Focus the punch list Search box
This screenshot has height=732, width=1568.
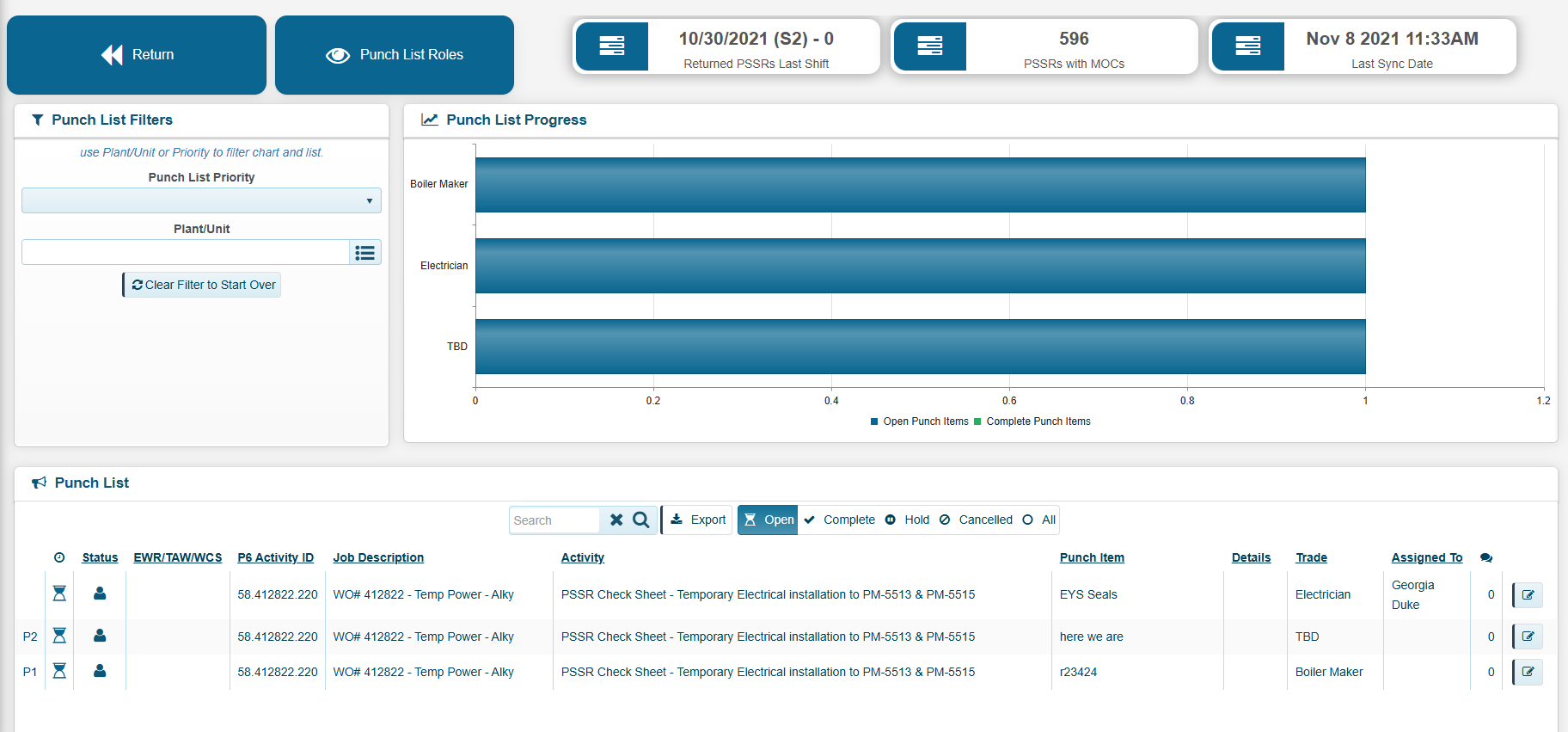point(554,520)
